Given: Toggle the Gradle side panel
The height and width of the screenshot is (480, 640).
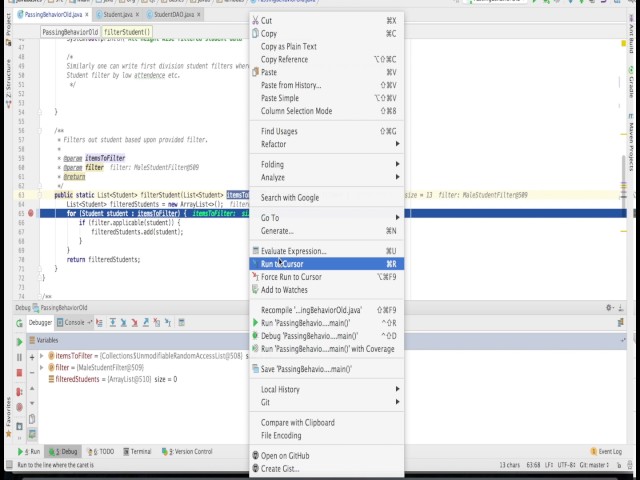Looking at the screenshot, I should (631, 82).
